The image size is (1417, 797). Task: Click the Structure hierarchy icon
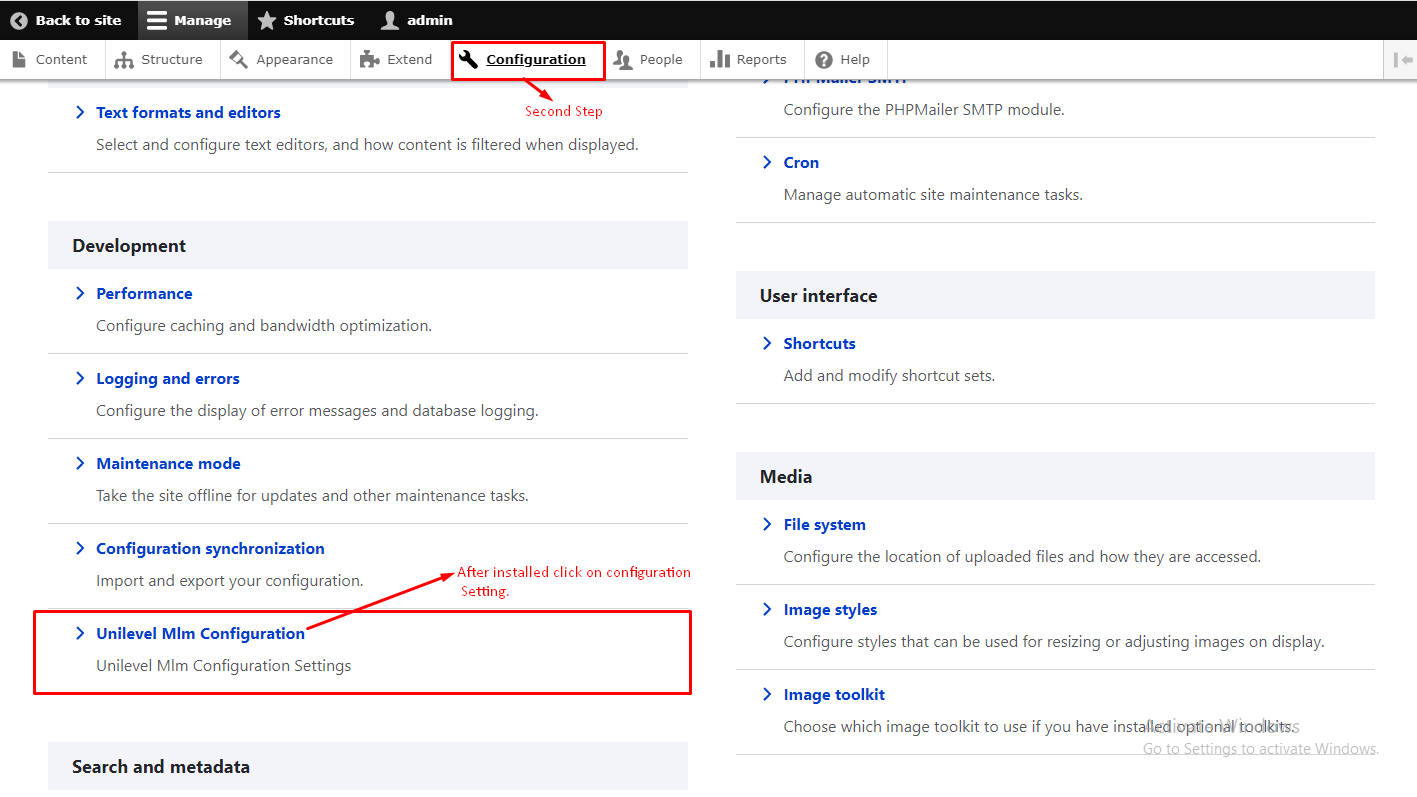(124, 60)
